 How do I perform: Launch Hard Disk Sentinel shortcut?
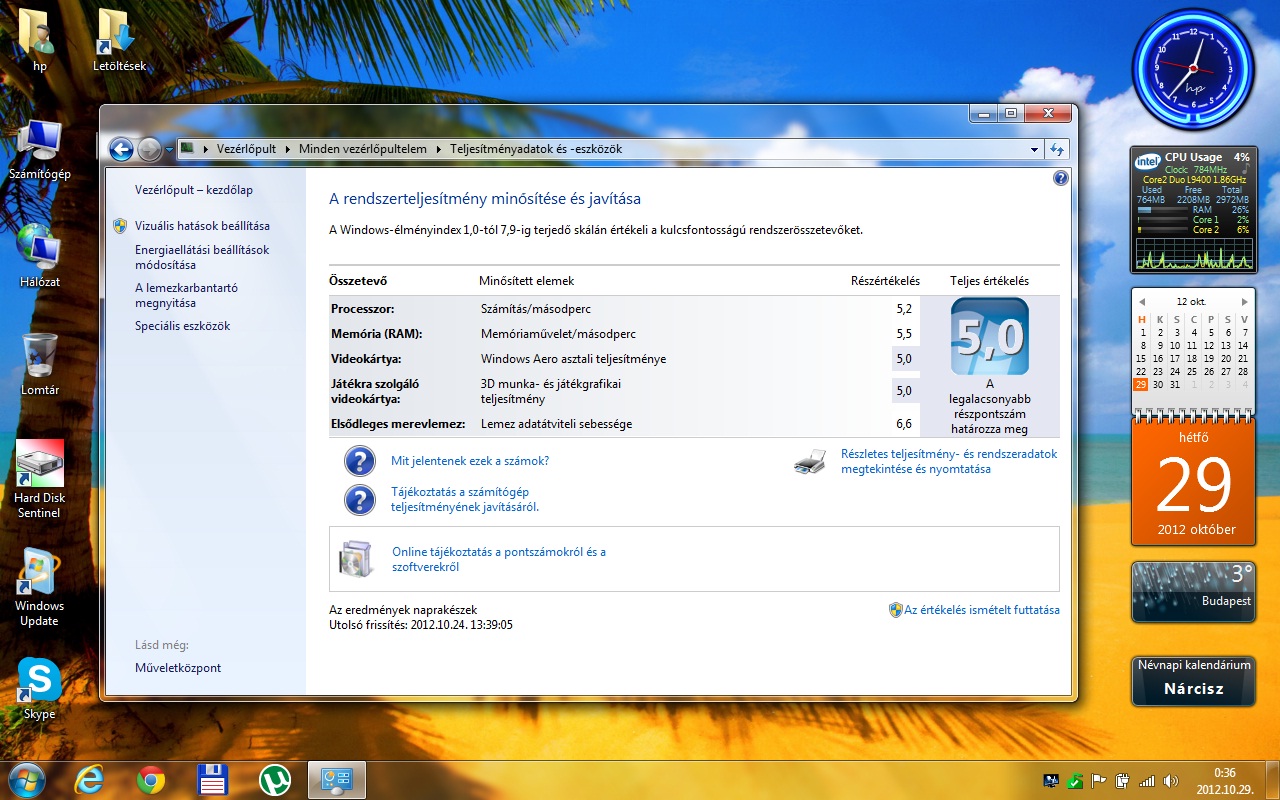(x=40, y=480)
